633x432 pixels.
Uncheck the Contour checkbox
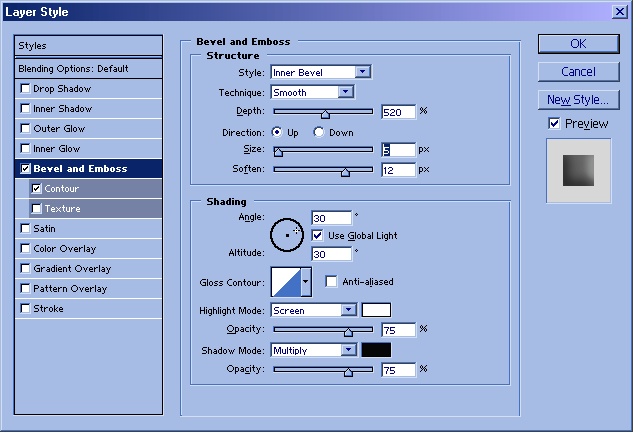[x=36, y=189]
